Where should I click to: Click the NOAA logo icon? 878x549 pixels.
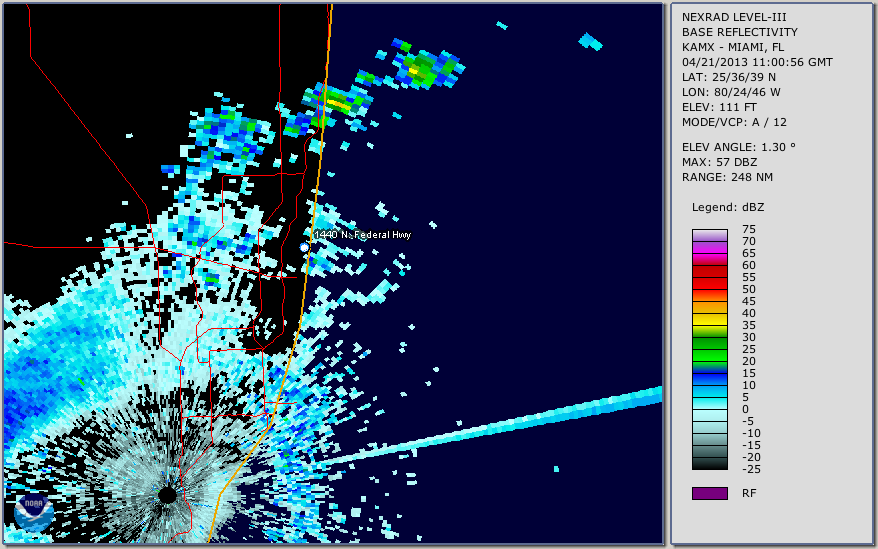34,513
